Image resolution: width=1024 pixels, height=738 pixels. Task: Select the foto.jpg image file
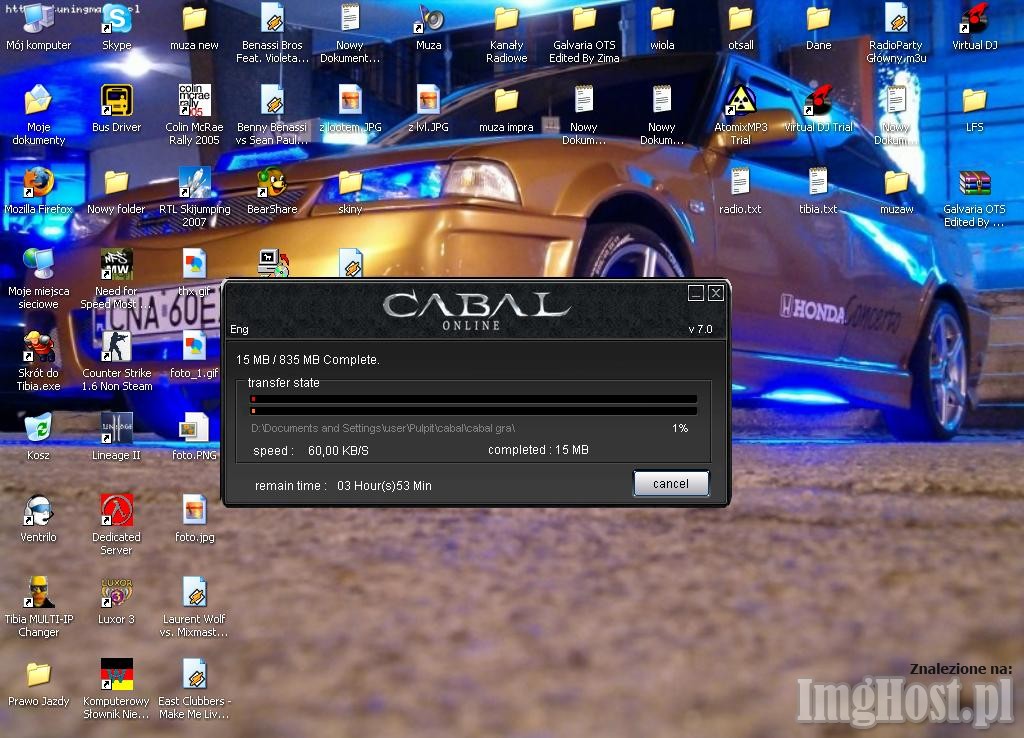pyautogui.click(x=194, y=511)
